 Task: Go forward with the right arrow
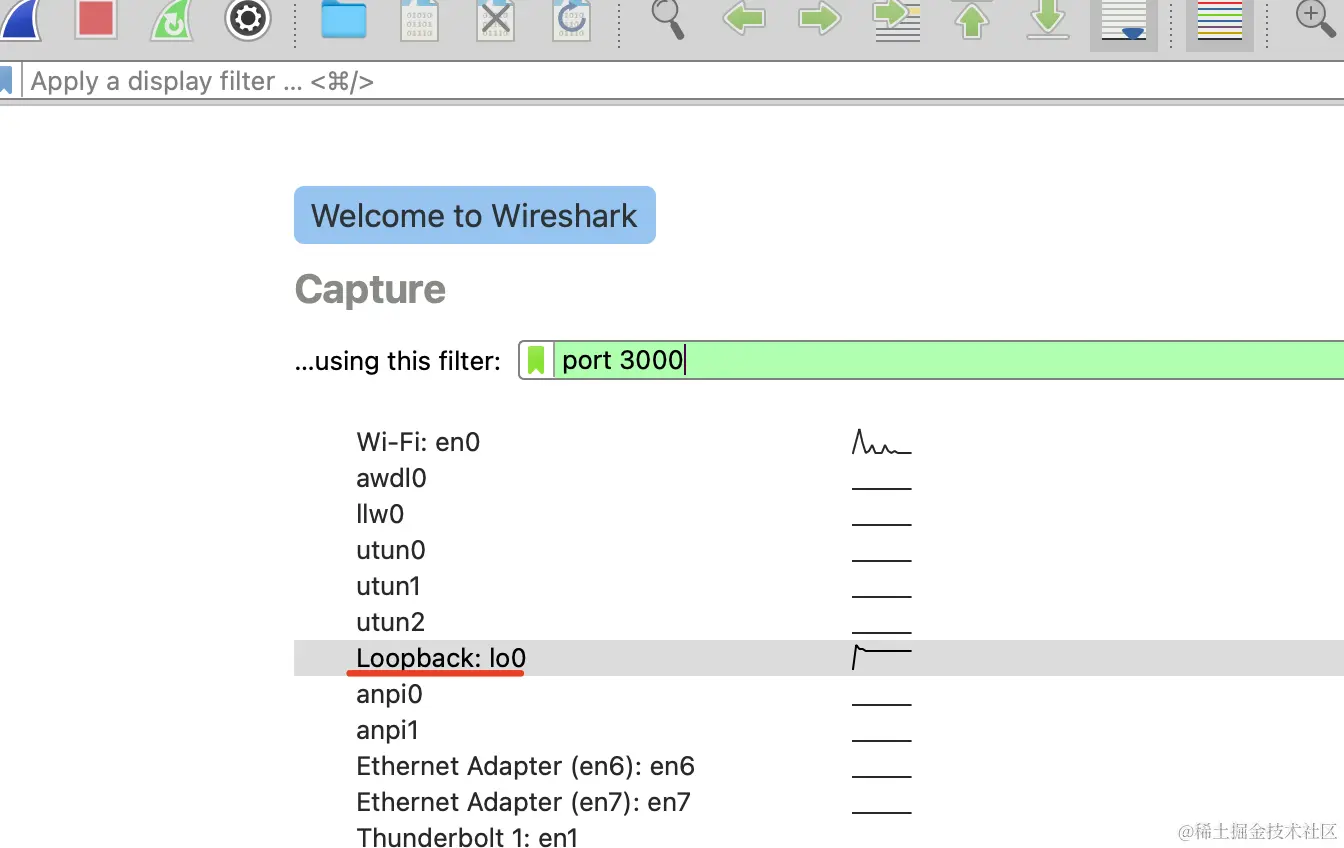click(x=819, y=18)
